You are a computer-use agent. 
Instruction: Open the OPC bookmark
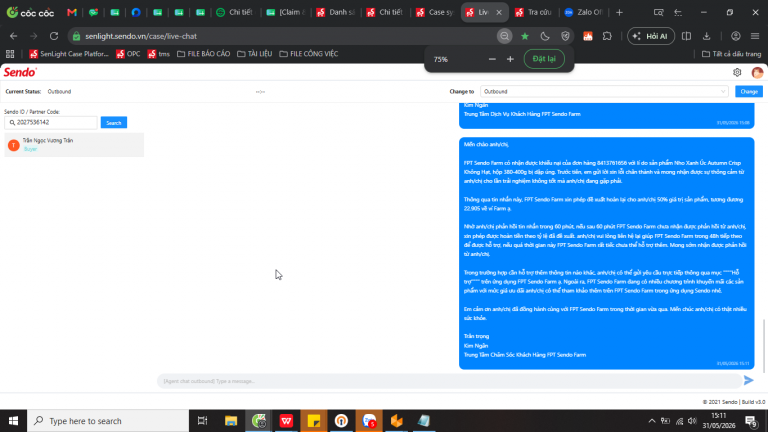128,54
